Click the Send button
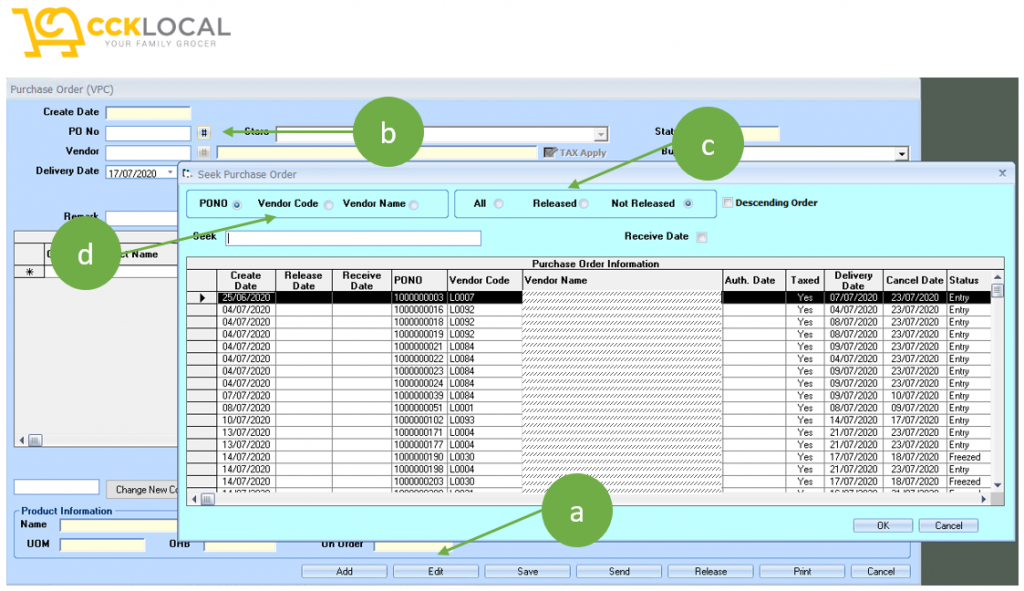1024x591 pixels. 619,571
